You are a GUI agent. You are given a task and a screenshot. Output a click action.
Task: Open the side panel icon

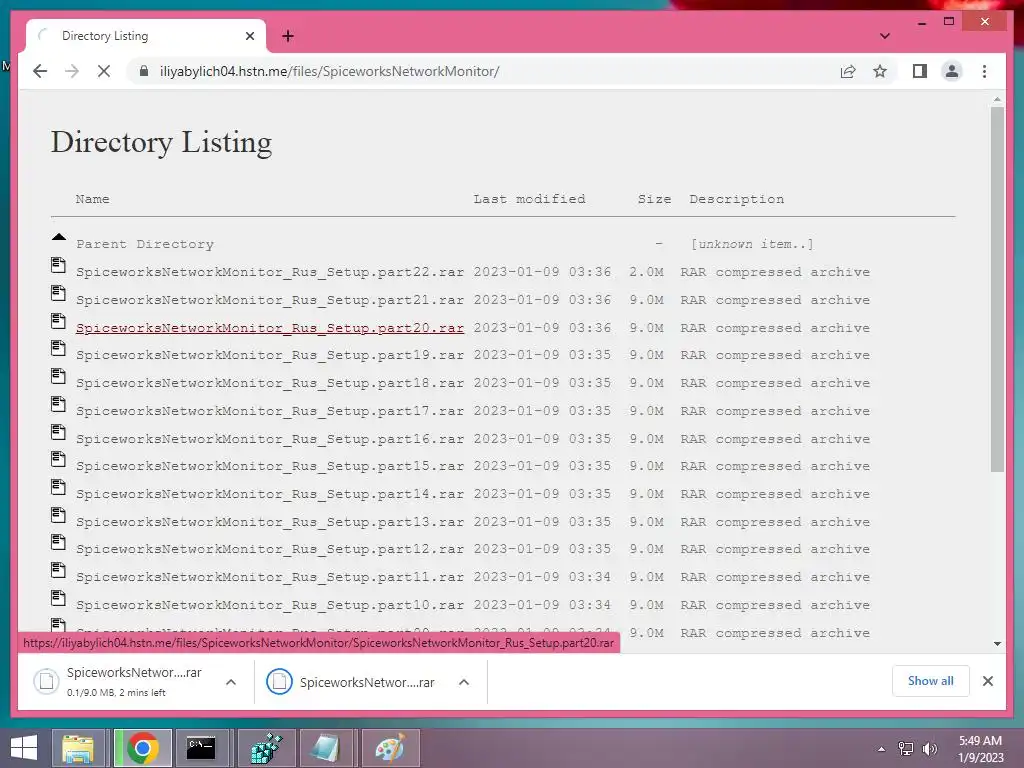point(920,71)
